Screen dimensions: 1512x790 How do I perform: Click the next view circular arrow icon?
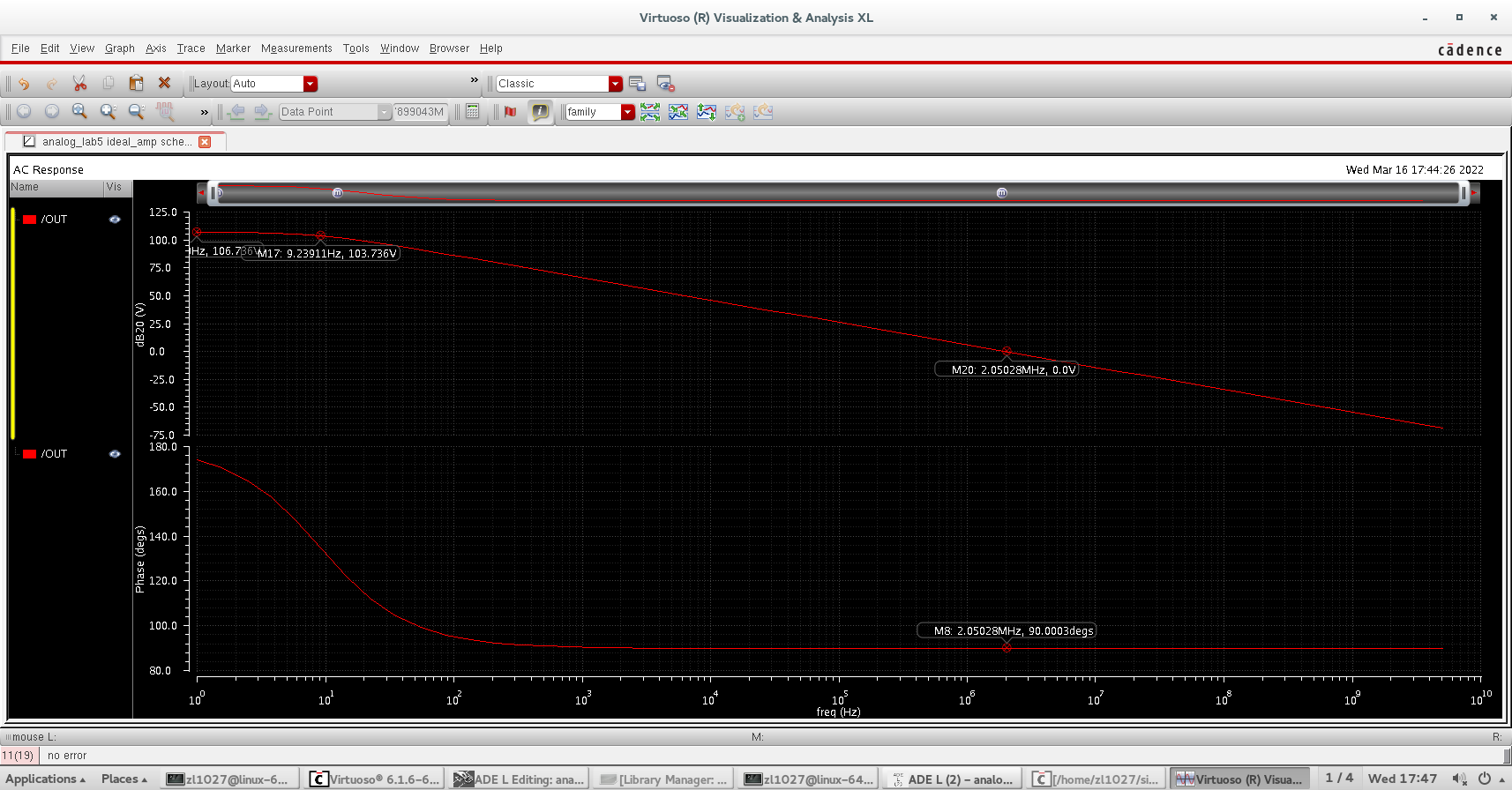click(52, 111)
